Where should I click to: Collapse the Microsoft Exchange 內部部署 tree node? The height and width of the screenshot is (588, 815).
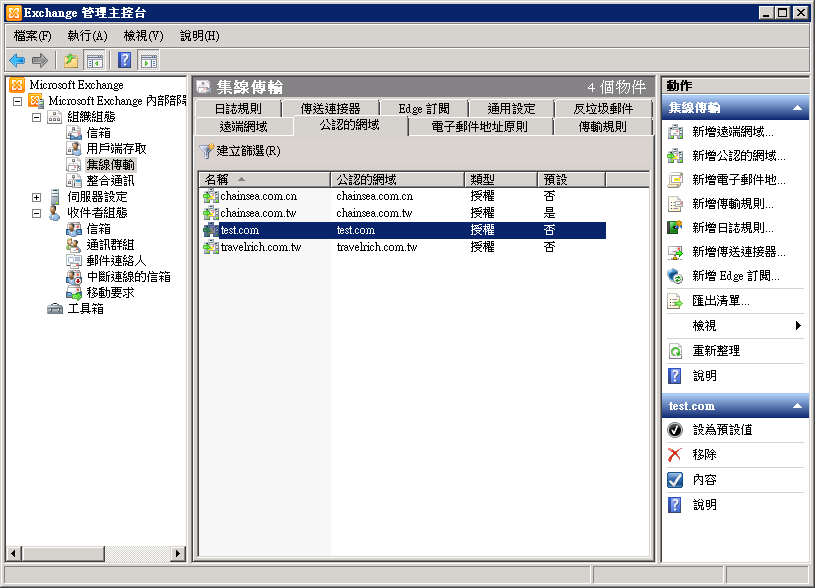point(18,101)
